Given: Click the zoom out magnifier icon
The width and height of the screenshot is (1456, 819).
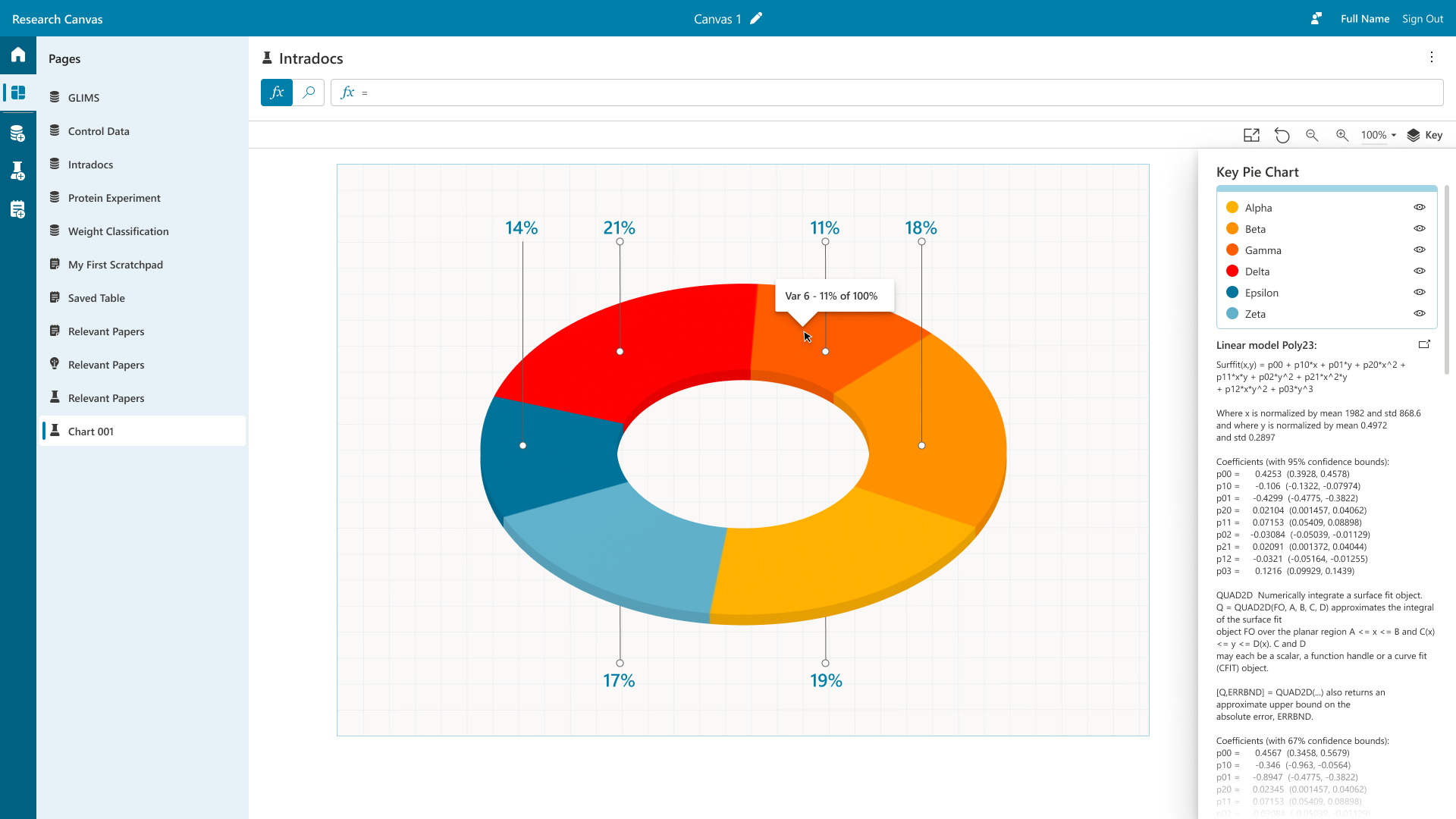Looking at the screenshot, I should point(1312,135).
